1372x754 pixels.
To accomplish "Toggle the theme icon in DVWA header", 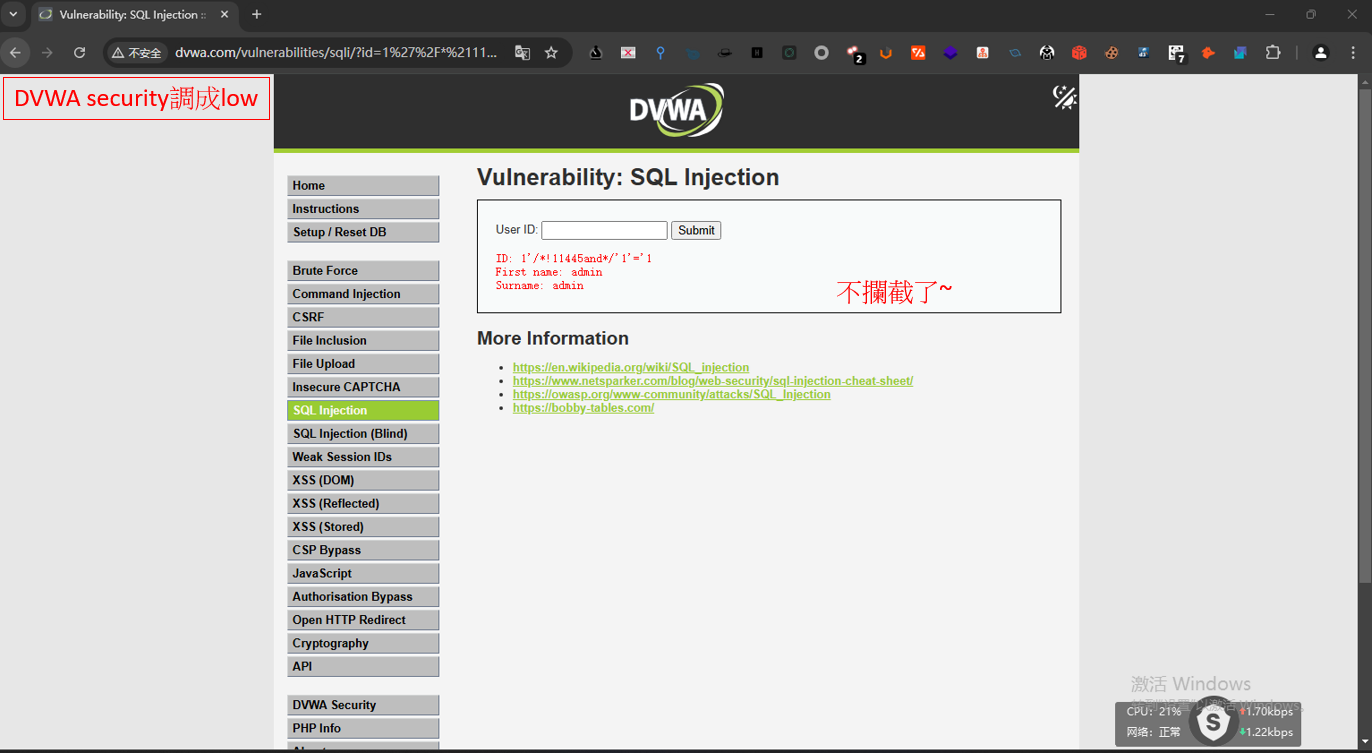I will [x=1064, y=96].
